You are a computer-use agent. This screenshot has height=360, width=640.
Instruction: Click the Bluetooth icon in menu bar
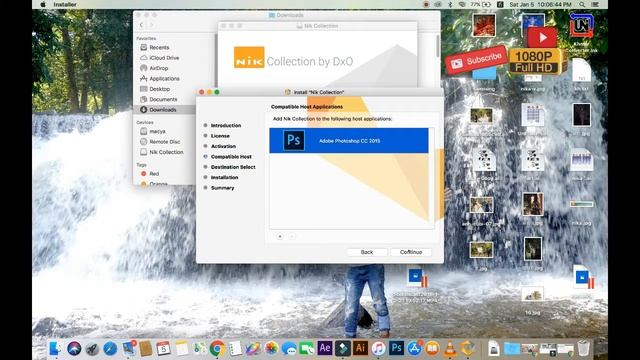(450, 4)
